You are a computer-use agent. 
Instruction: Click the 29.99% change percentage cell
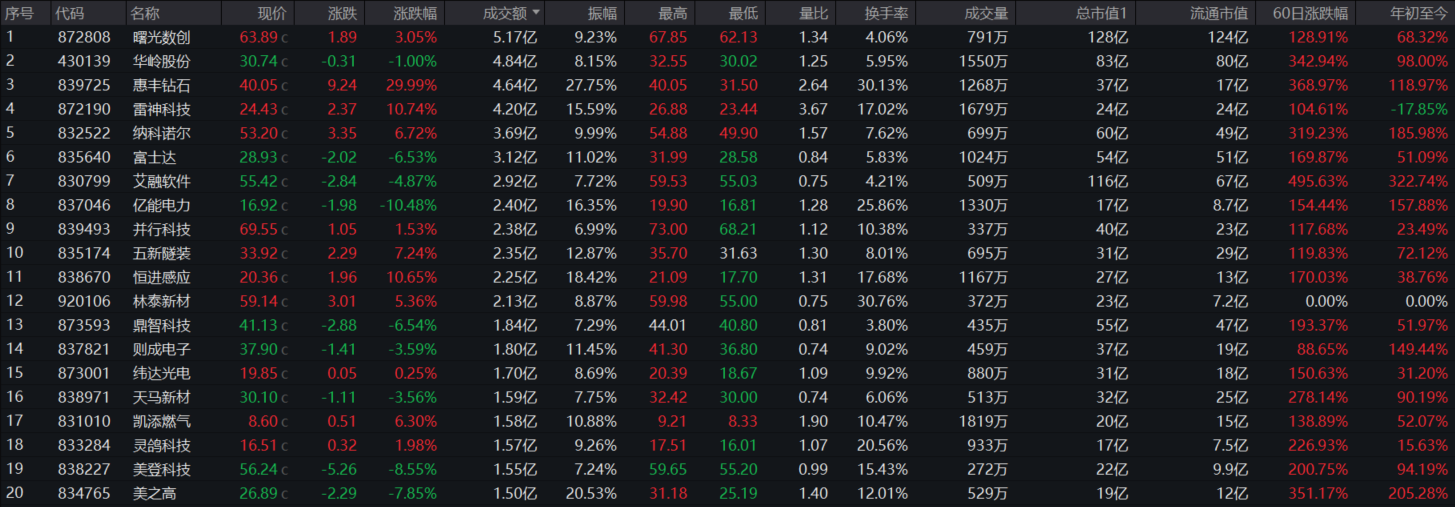(x=411, y=85)
